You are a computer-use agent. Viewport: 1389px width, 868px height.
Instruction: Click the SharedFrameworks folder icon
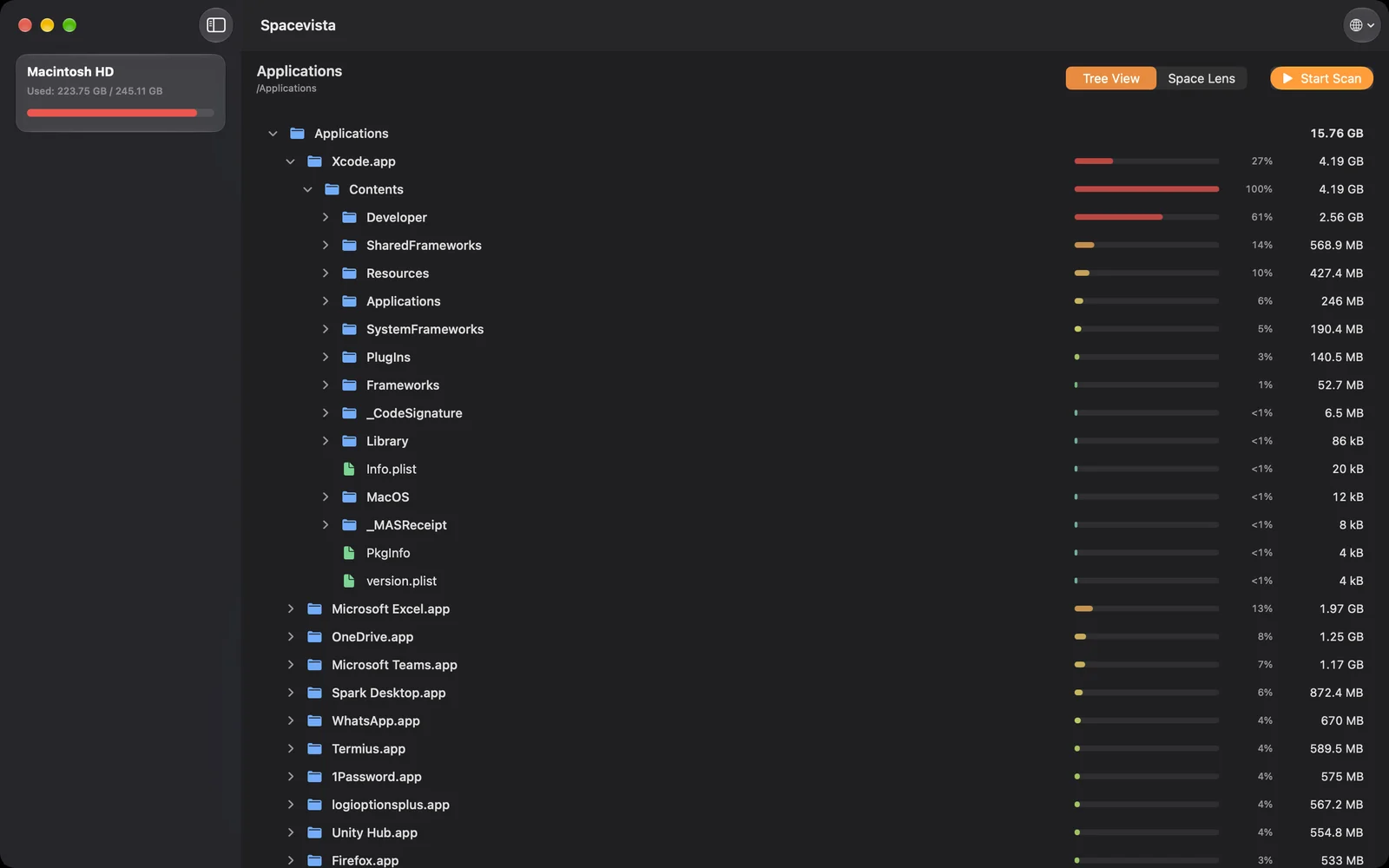(x=349, y=245)
